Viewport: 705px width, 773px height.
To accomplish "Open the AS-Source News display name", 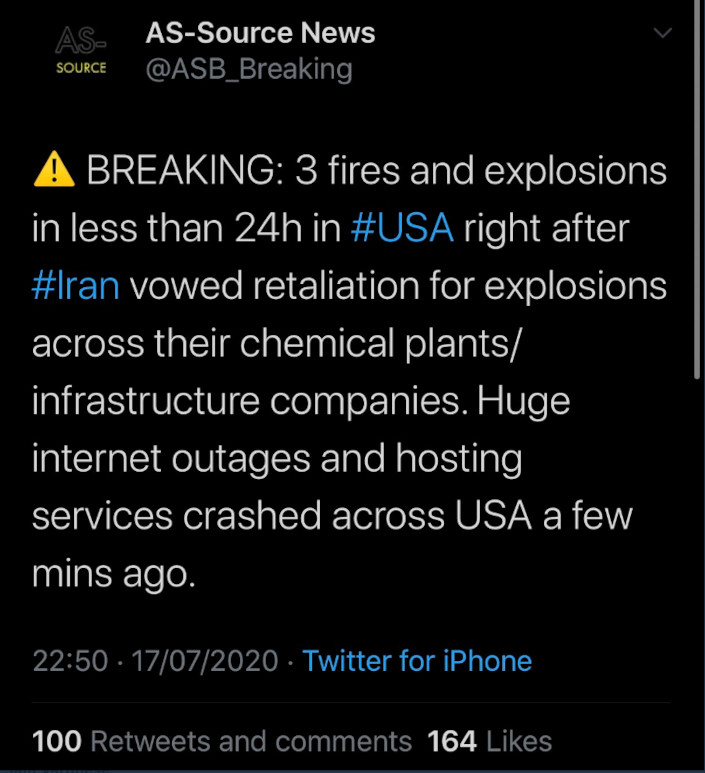I will click(x=260, y=33).
